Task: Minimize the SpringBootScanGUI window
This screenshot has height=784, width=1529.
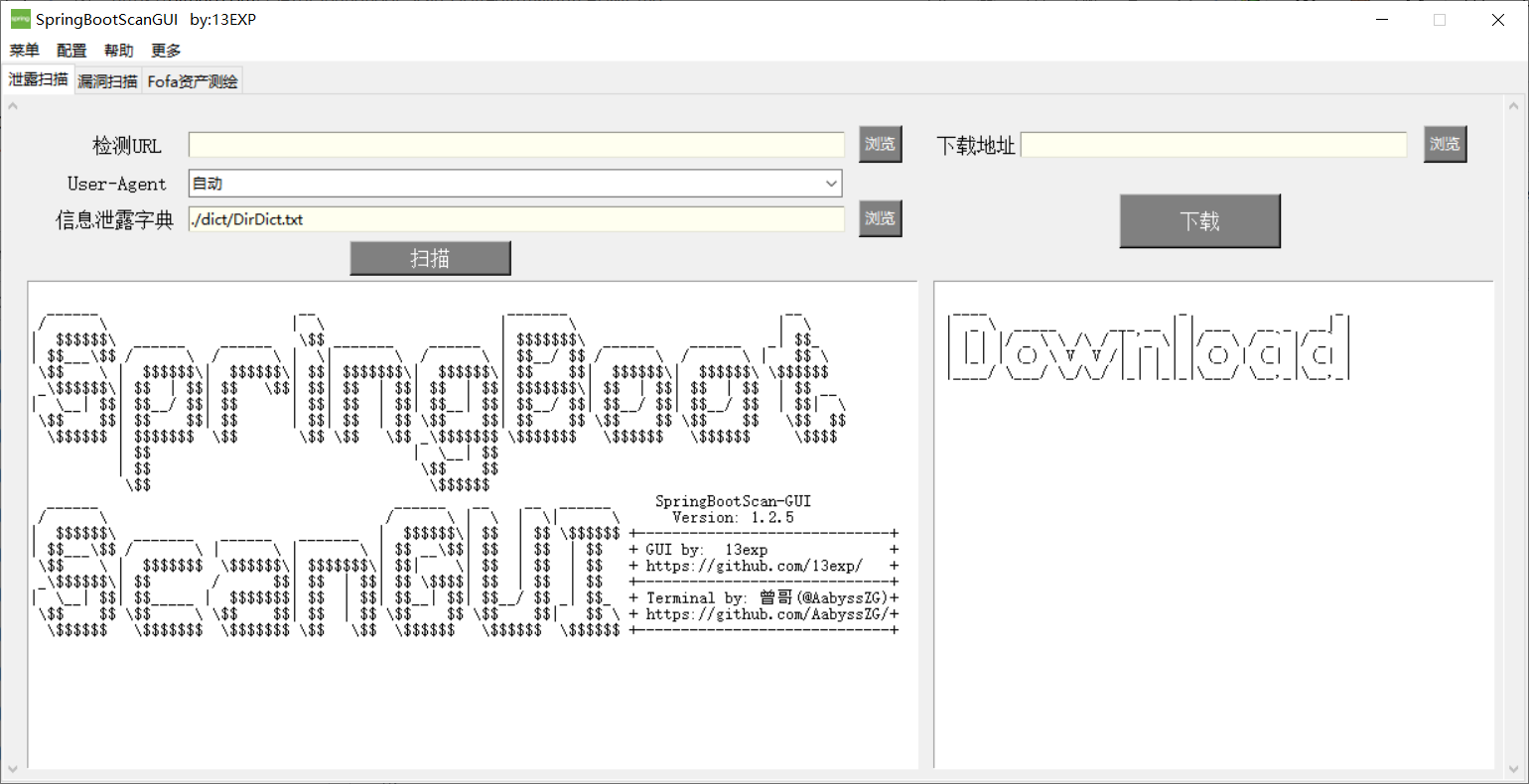Action: pos(1381,20)
